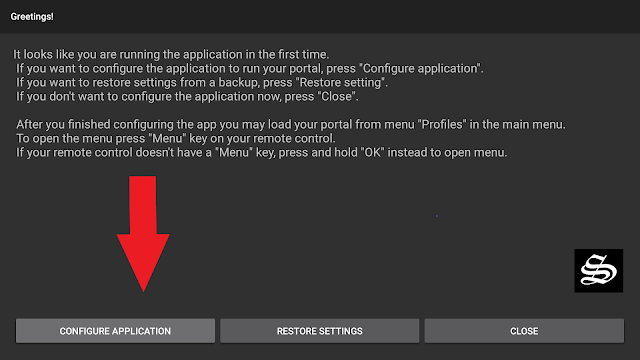The image size is (640, 360).
Task: Click the line mentioning menu "Profiles"
Action: coord(291,124)
